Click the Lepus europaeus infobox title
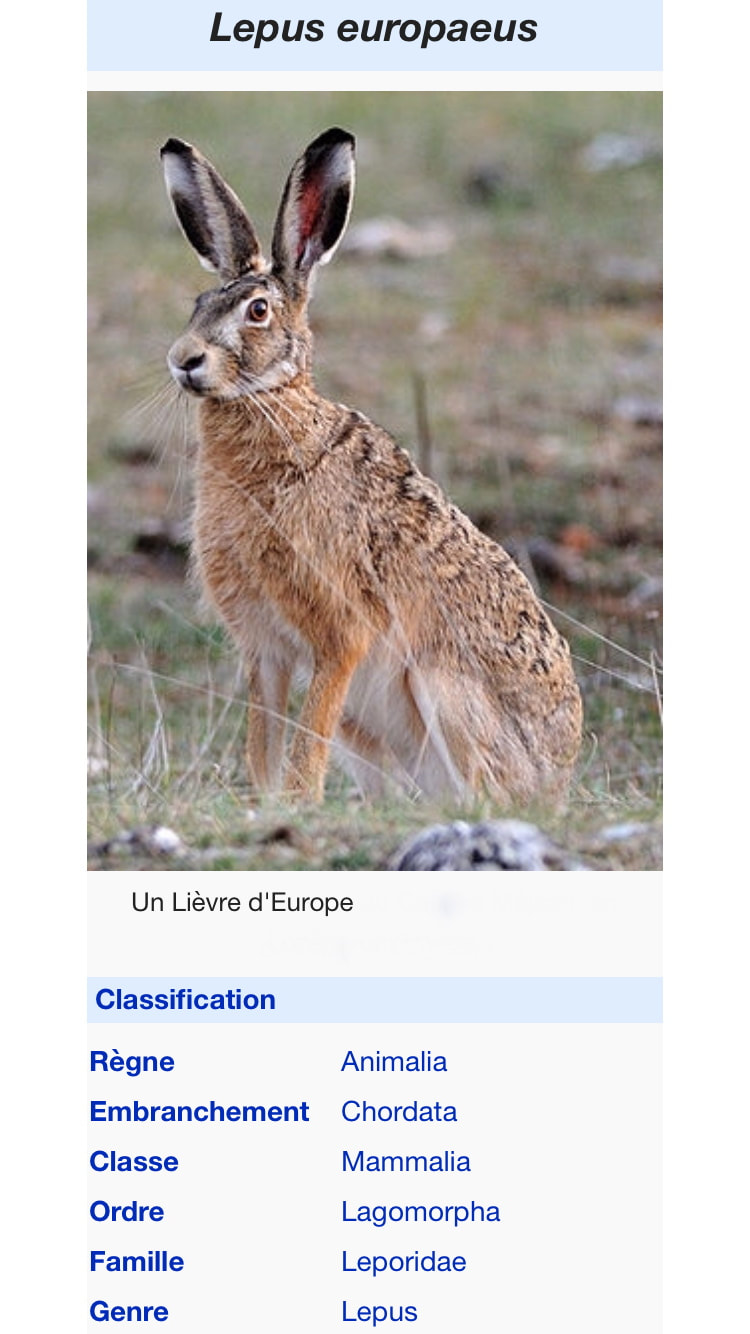The width and height of the screenshot is (750, 1334). pos(374,28)
